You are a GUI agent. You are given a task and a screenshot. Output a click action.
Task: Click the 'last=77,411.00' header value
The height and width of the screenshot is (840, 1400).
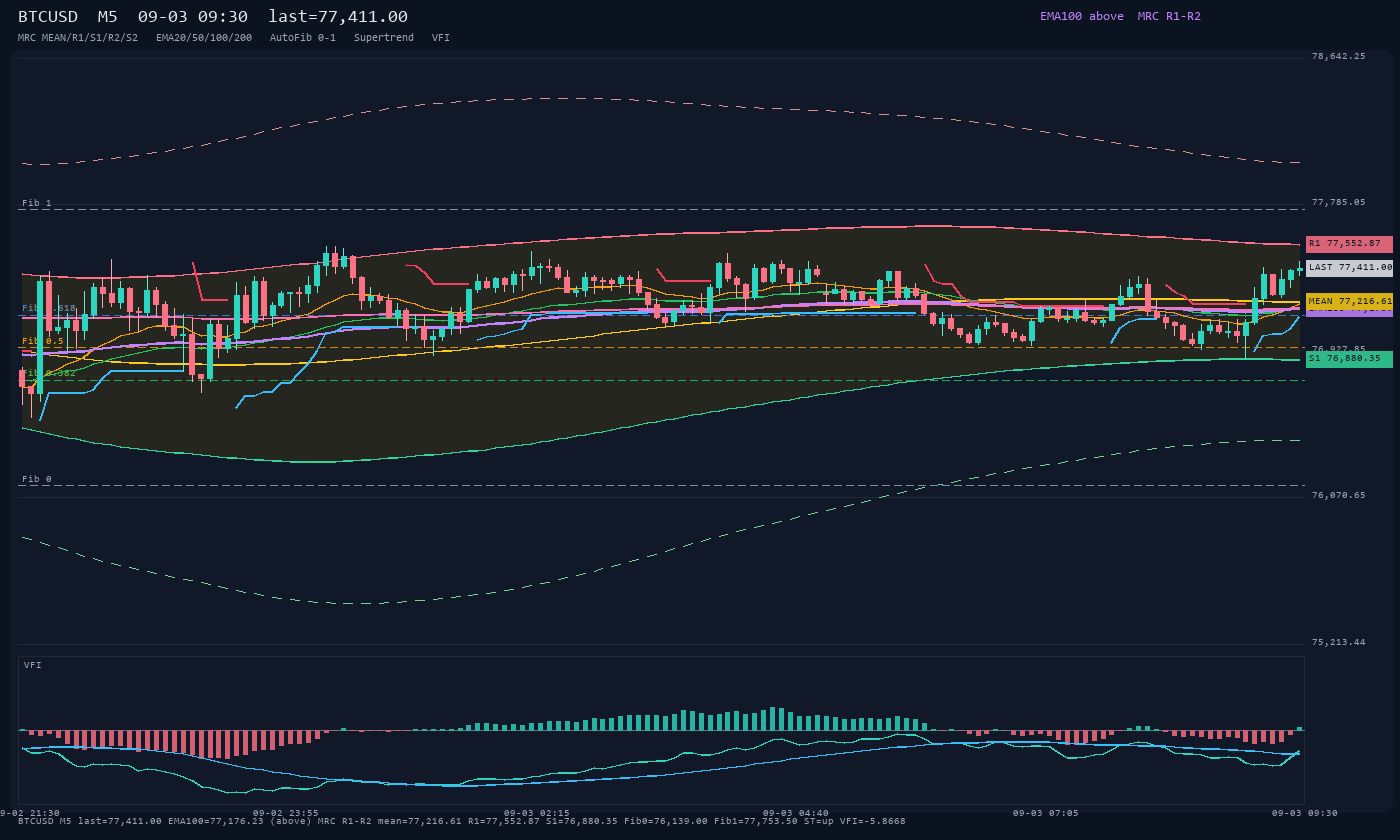pyautogui.click(x=338, y=17)
